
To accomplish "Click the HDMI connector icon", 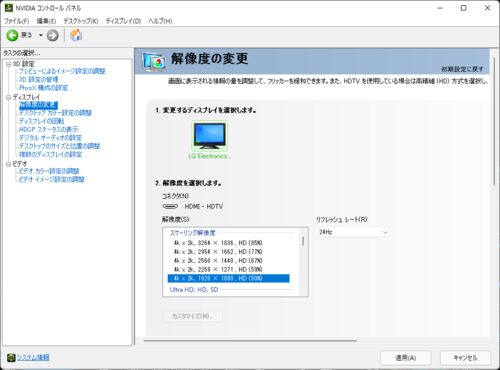I will point(170,207).
